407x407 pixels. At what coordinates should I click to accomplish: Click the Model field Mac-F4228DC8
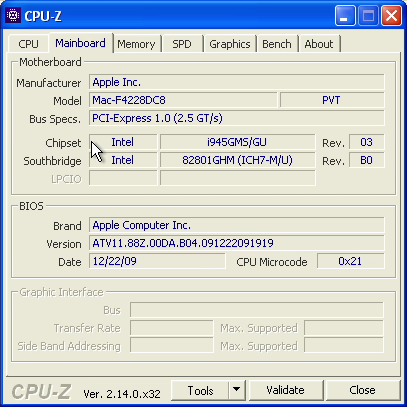pyautogui.click(x=183, y=100)
